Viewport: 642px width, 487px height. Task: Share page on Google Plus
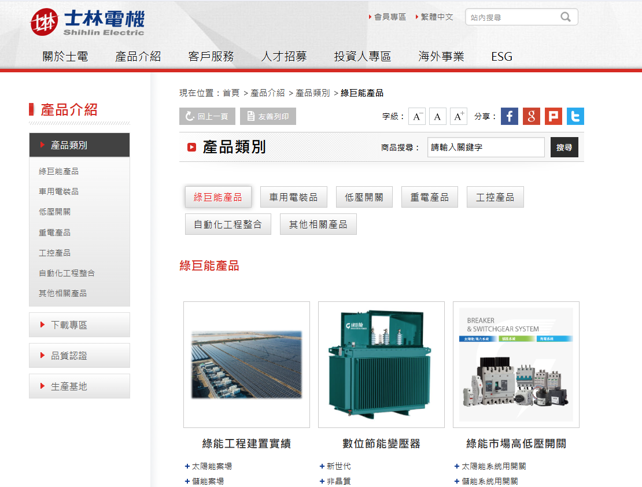click(531, 116)
